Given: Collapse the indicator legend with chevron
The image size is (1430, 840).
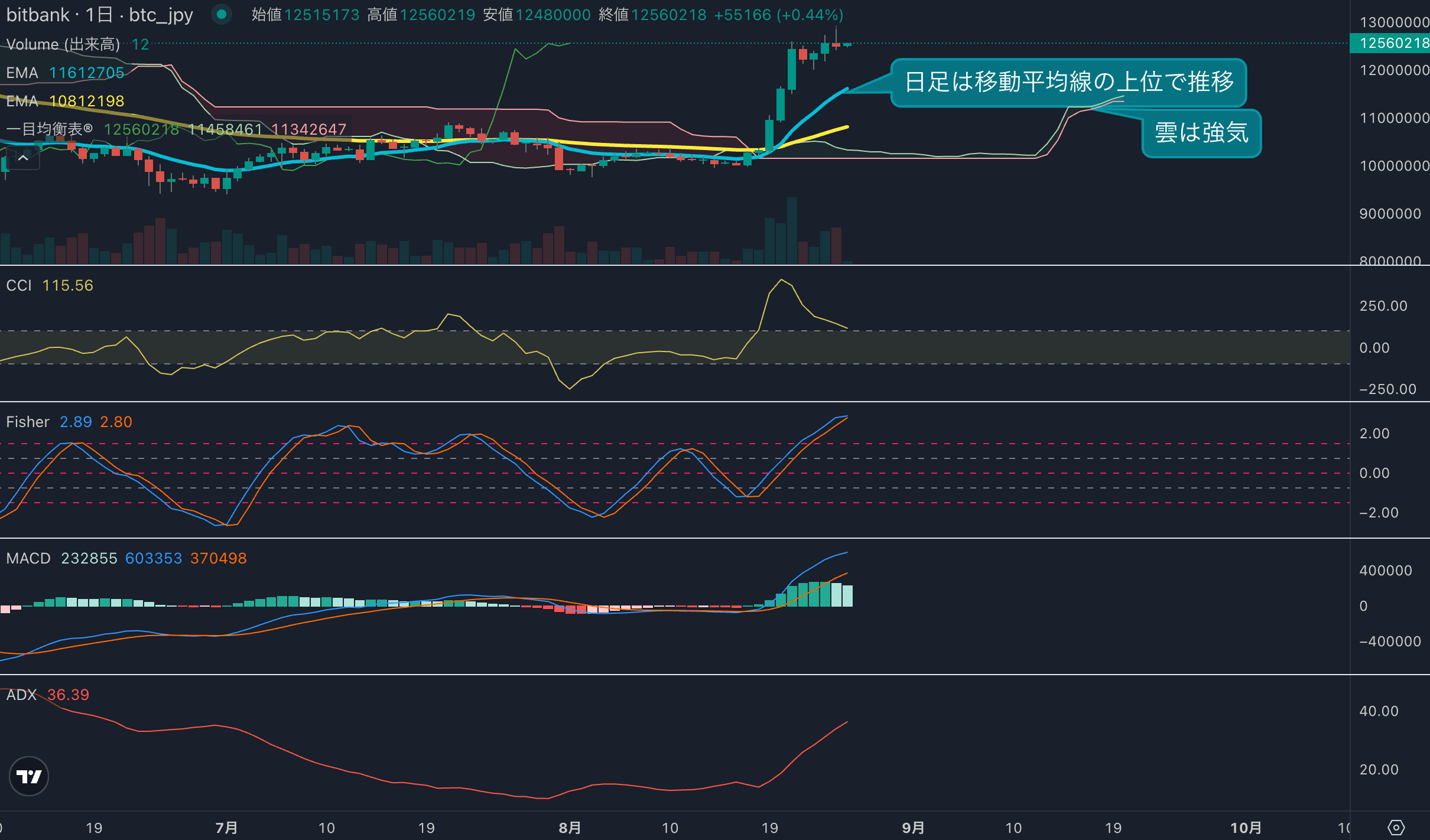Looking at the screenshot, I should pos(23,158).
